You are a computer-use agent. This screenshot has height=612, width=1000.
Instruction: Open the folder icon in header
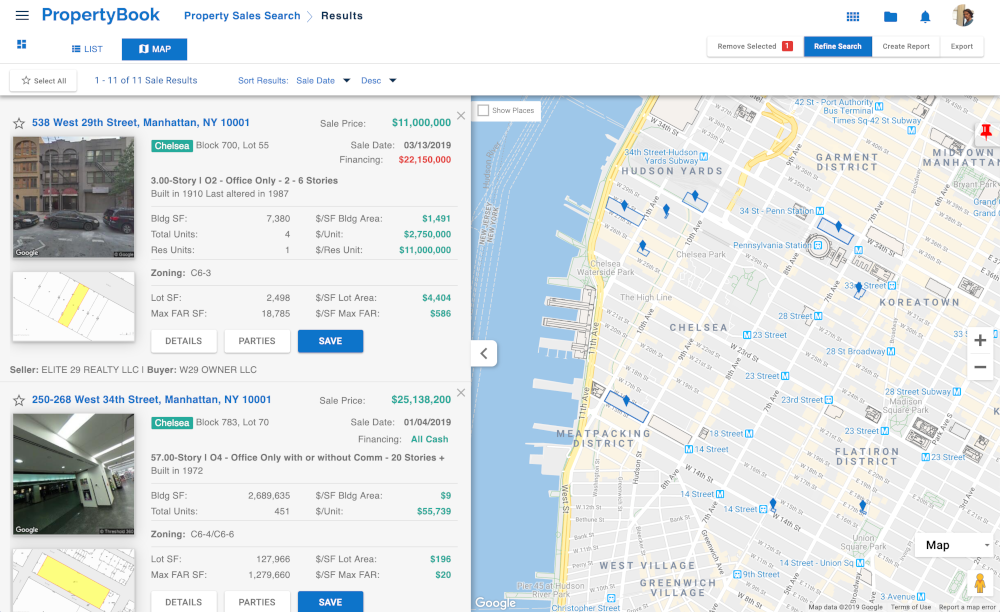click(890, 17)
